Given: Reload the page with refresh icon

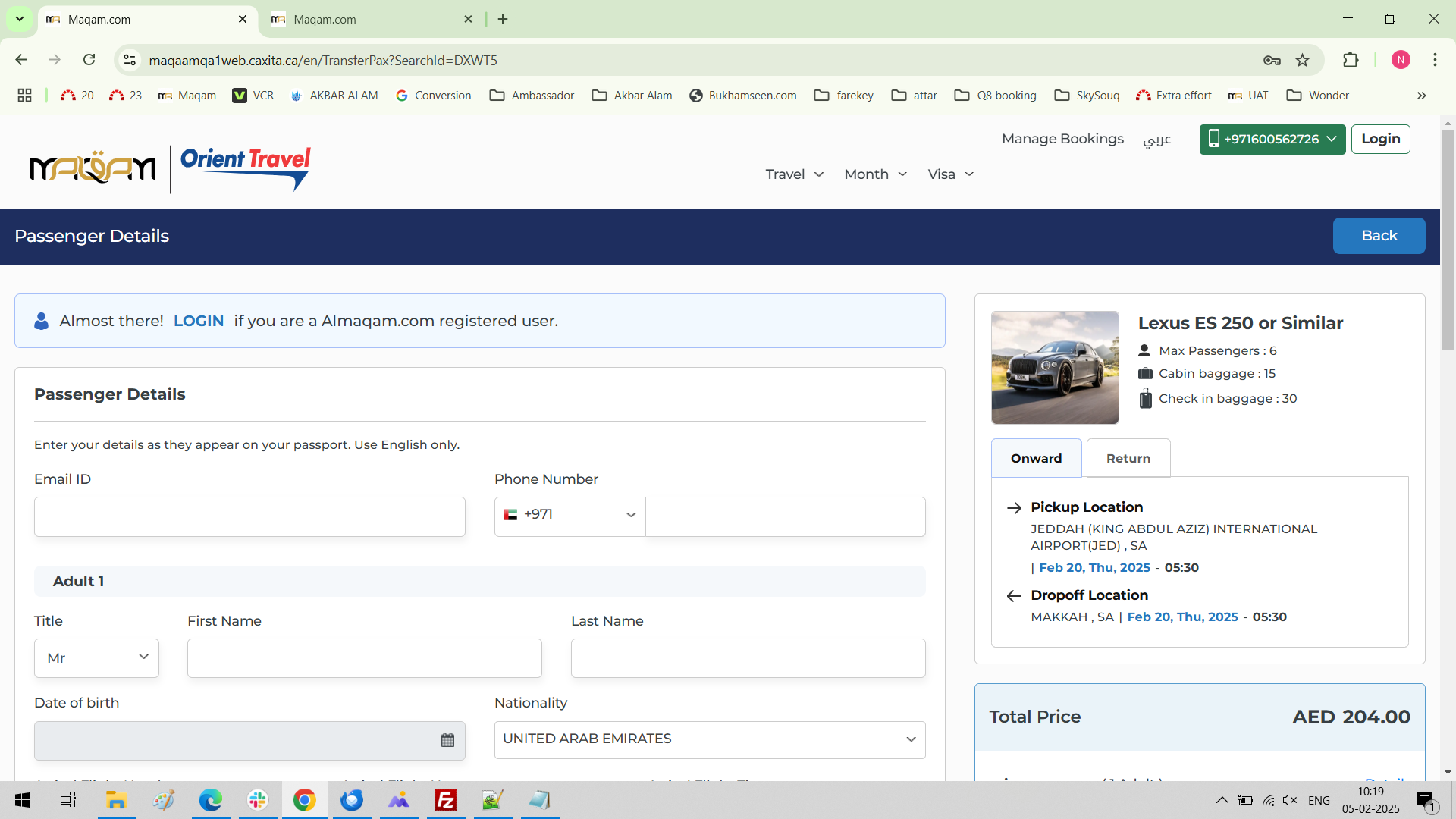Looking at the screenshot, I should coord(89,60).
